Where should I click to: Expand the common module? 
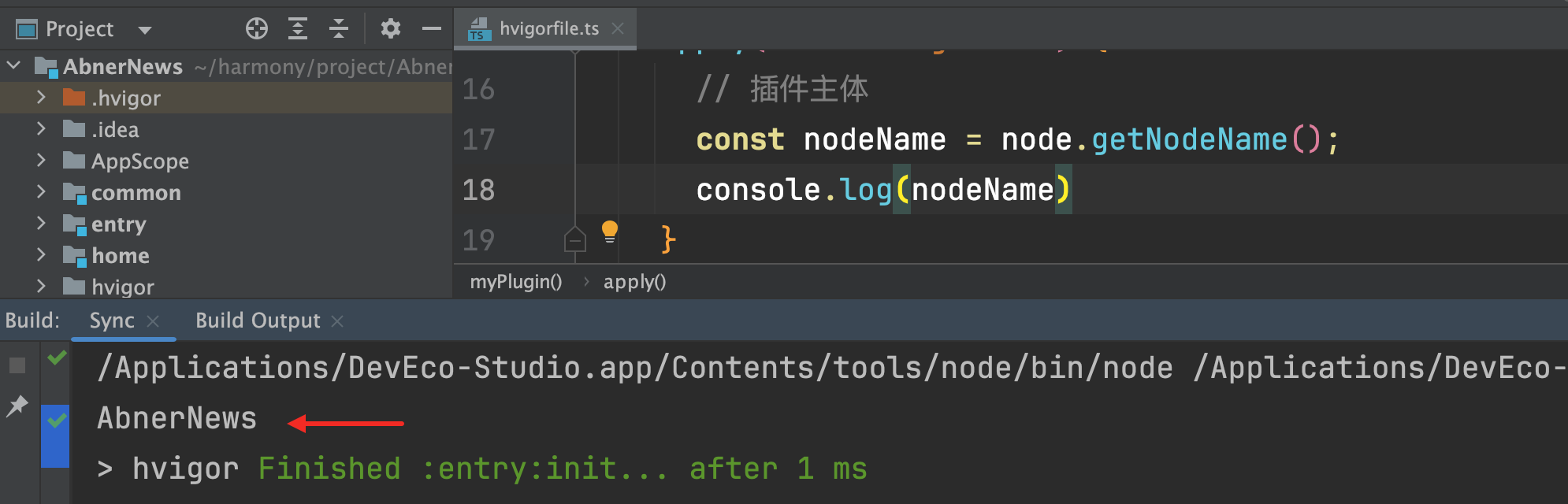pyautogui.click(x=41, y=192)
